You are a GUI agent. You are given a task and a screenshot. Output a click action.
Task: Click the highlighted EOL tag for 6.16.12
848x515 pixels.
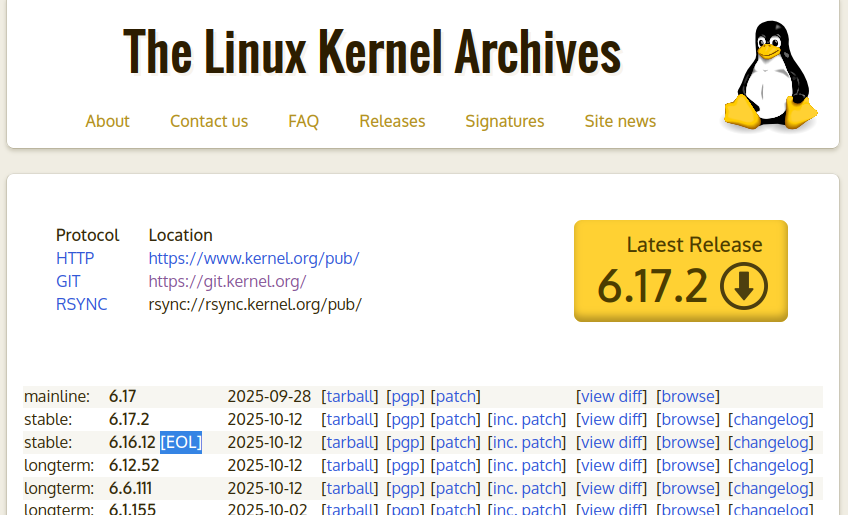181,442
